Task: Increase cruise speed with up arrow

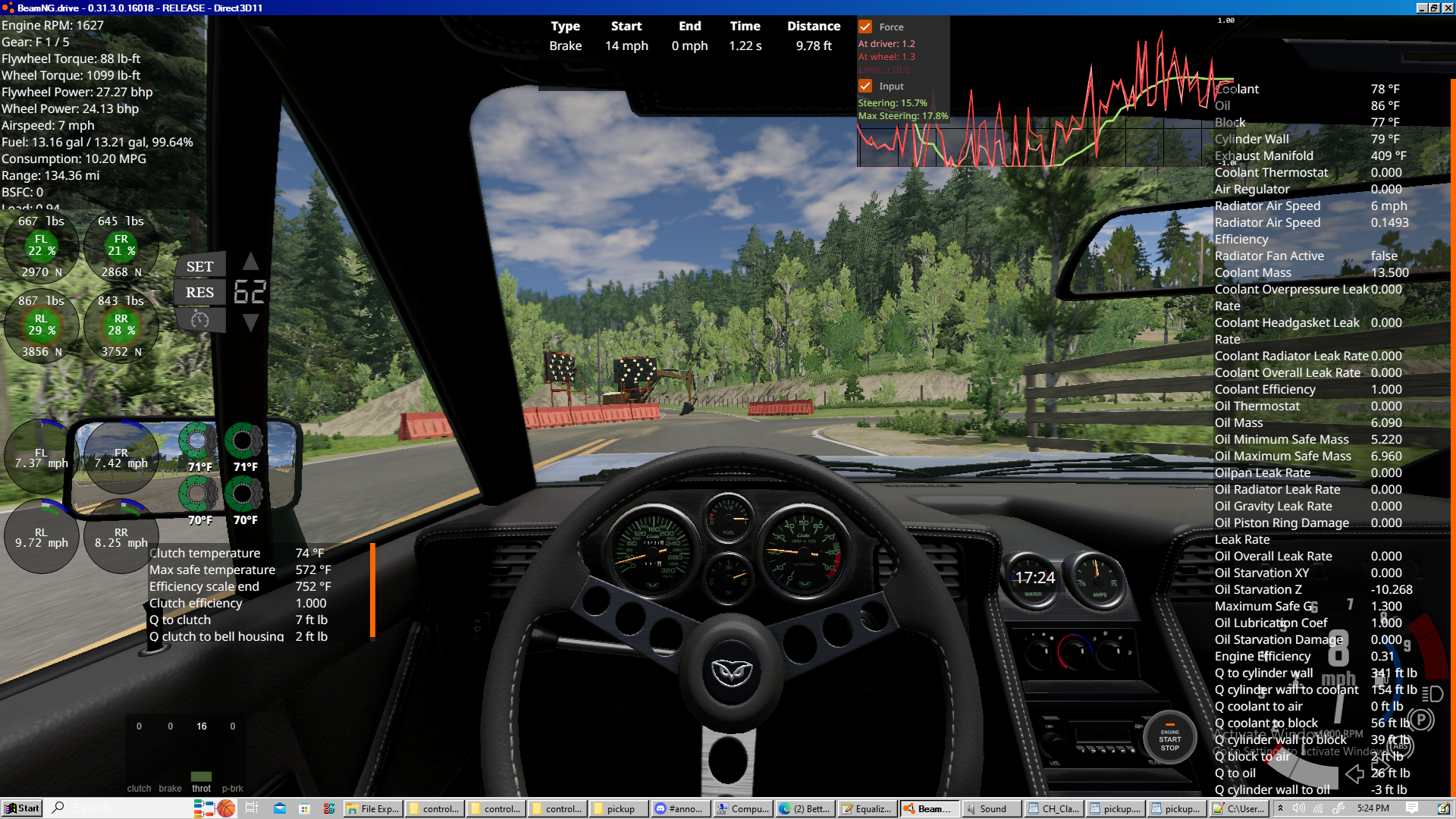Action: pyautogui.click(x=251, y=262)
